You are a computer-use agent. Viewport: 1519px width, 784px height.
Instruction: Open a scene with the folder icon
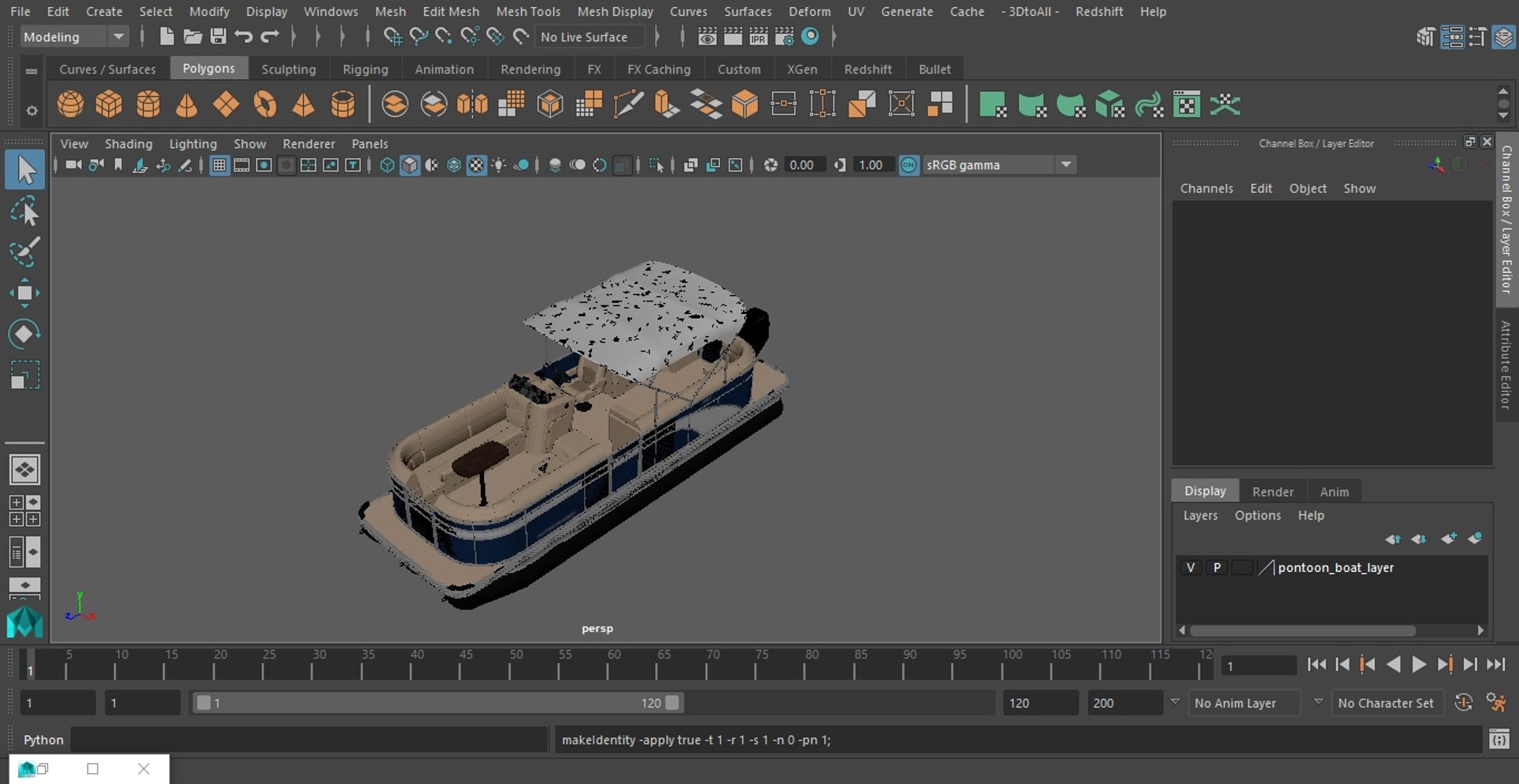click(x=192, y=36)
